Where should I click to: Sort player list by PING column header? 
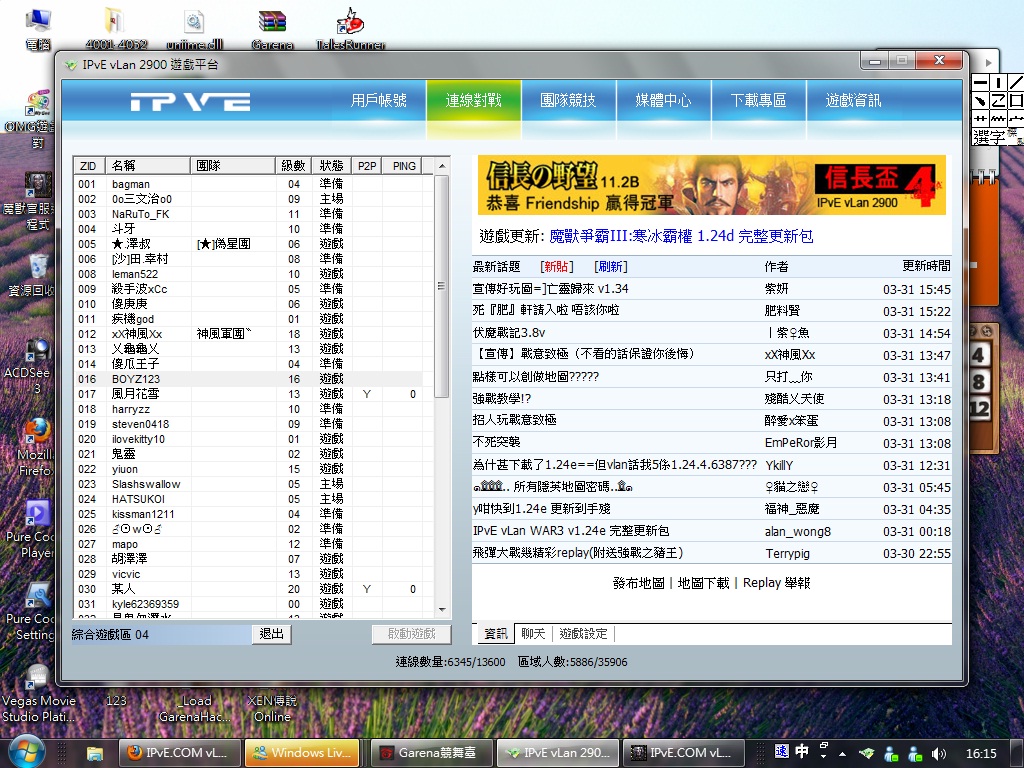404,165
